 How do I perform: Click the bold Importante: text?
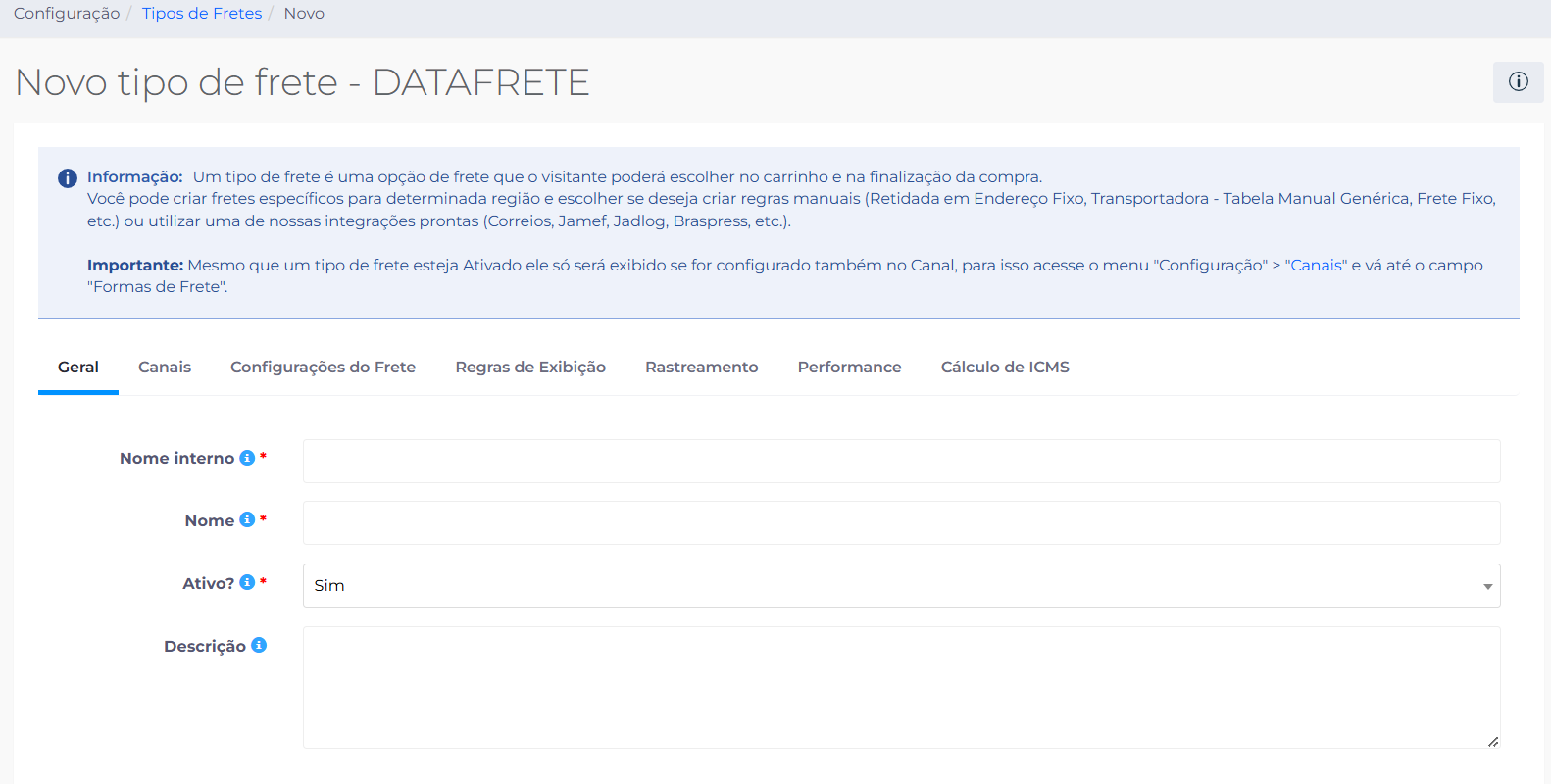pos(135,266)
